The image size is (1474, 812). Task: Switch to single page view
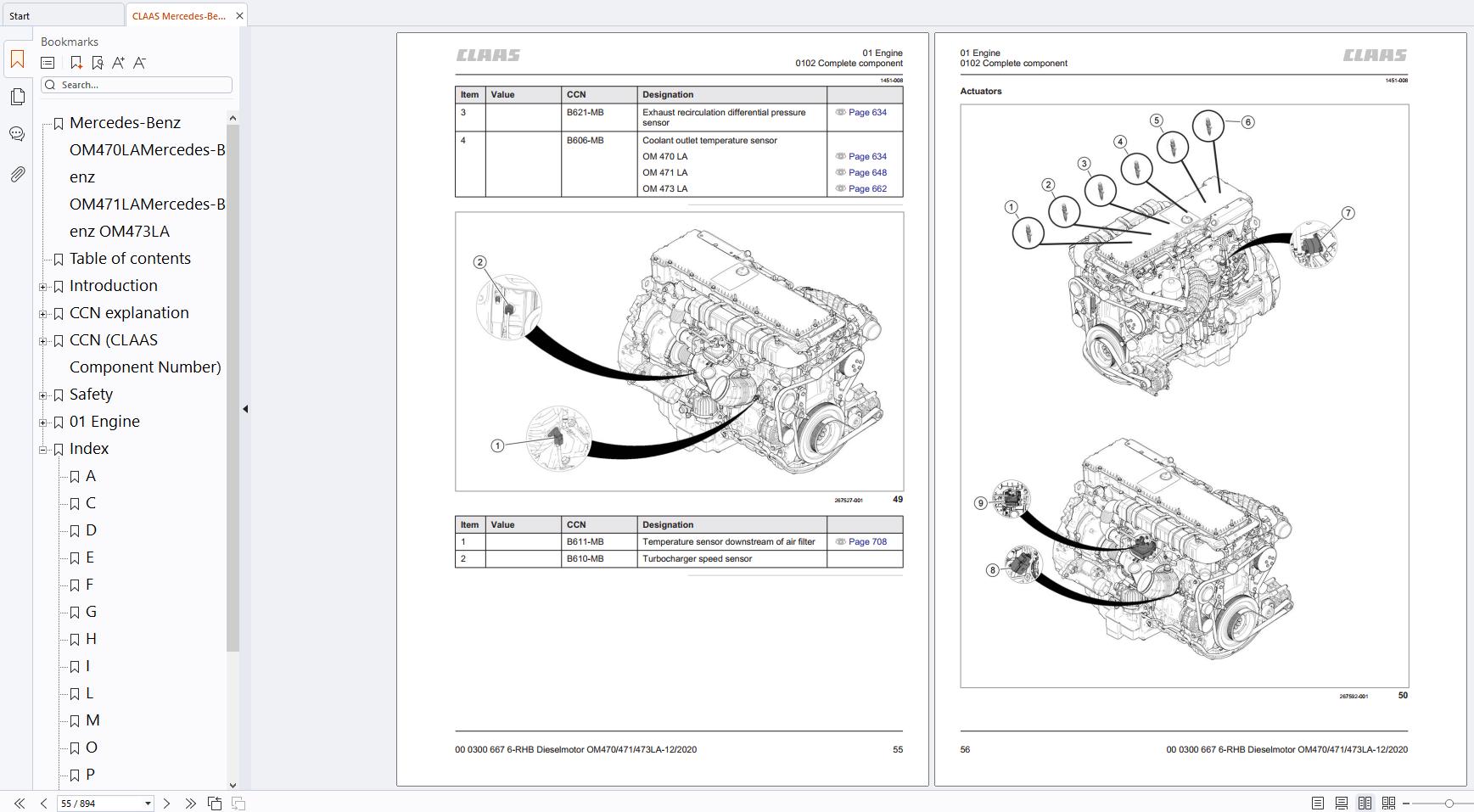(x=1317, y=803)
